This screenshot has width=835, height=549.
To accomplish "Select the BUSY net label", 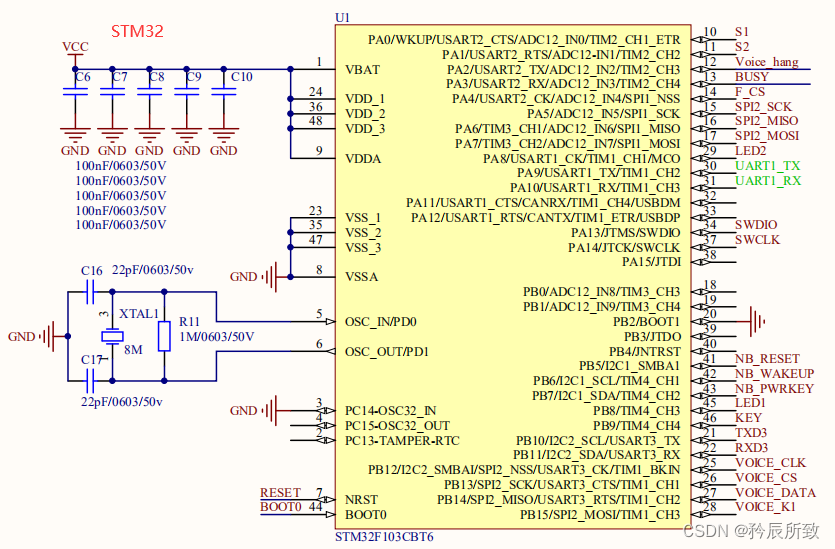I will pyautogui.click(x=752, y=77).
